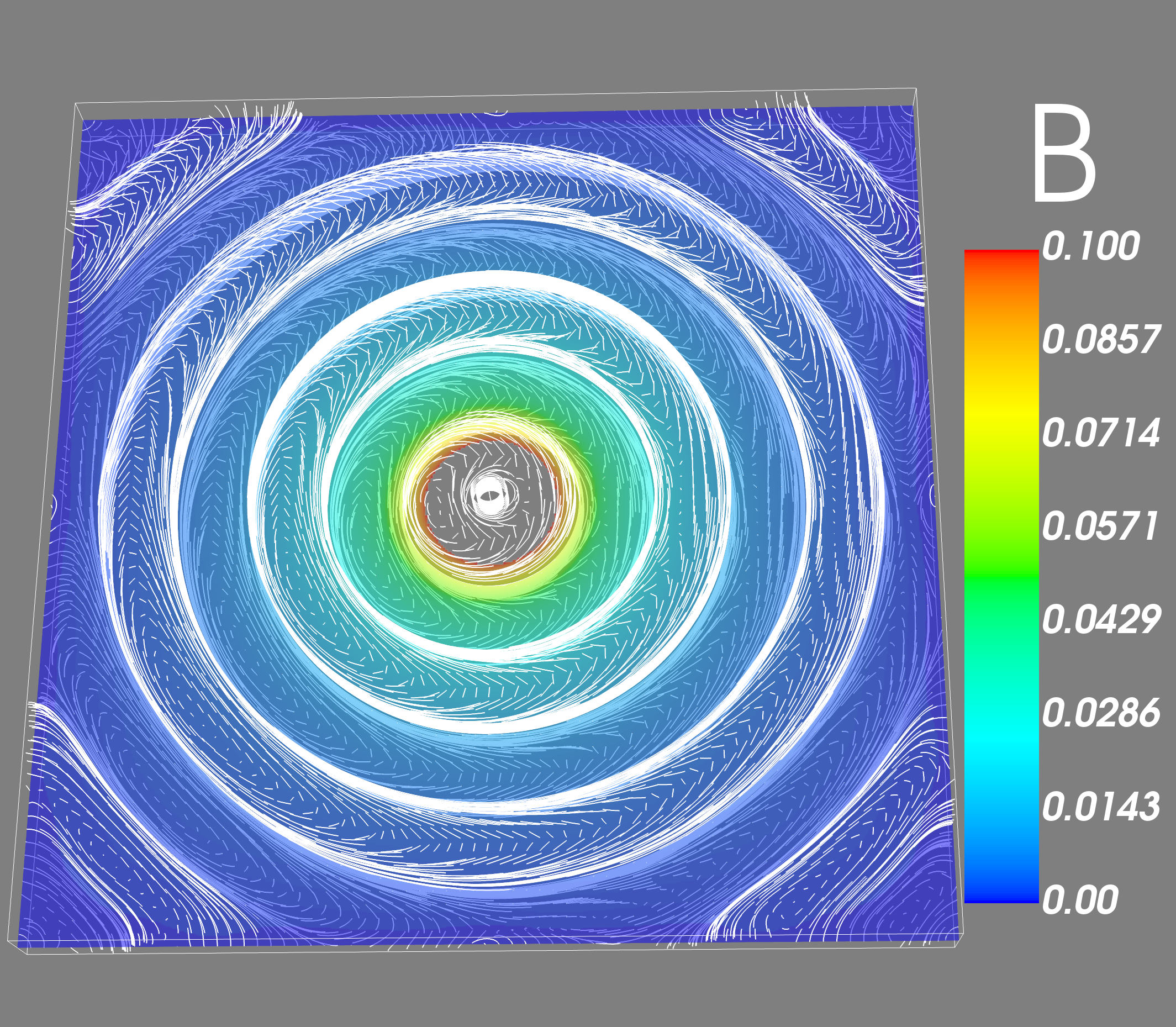Click the 0.00 colorbar minimum label
This screenshot has height=1027, width=1176.
pos(1080,900)
